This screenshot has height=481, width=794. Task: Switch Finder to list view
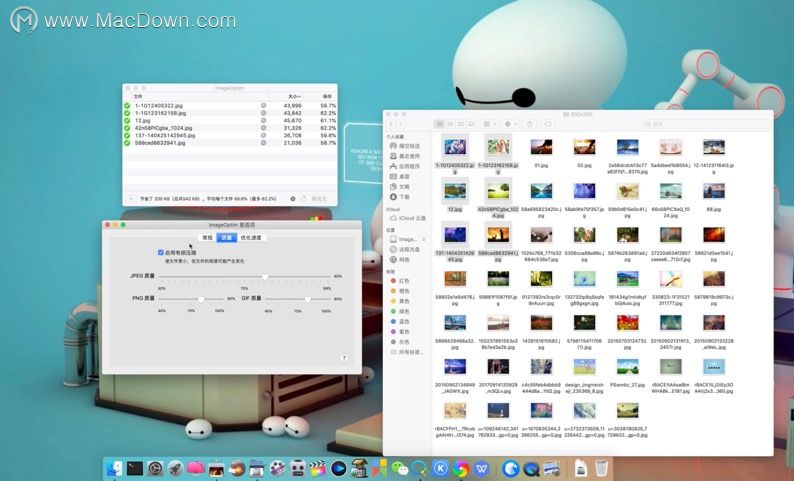tap(450, 124)
